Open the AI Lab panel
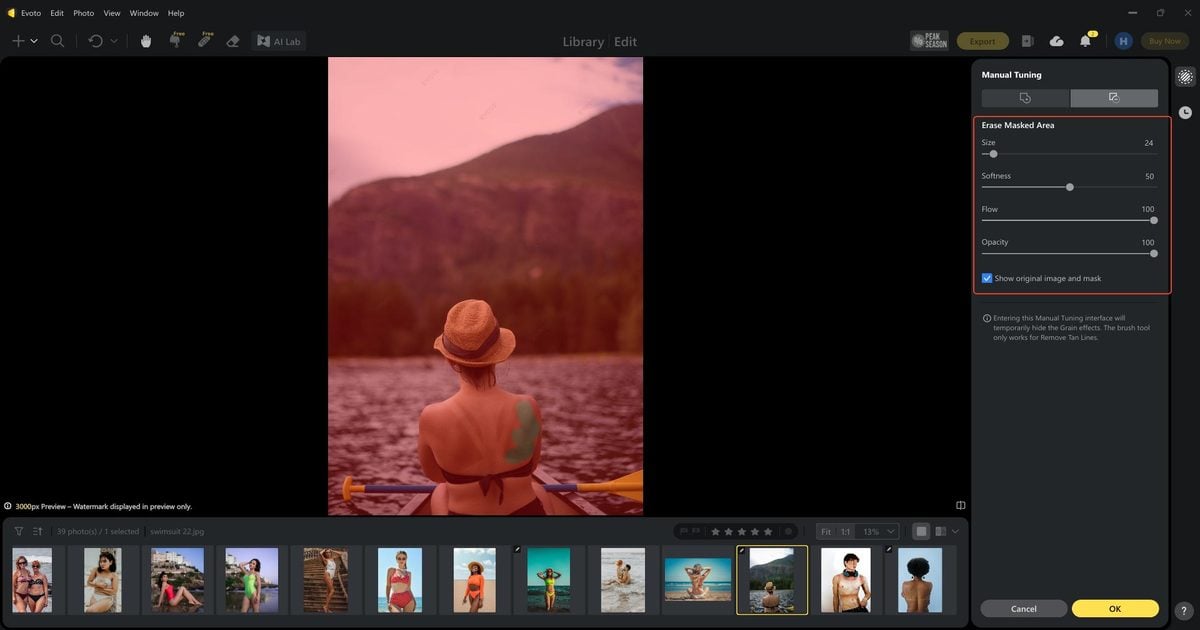 [279, 41]
